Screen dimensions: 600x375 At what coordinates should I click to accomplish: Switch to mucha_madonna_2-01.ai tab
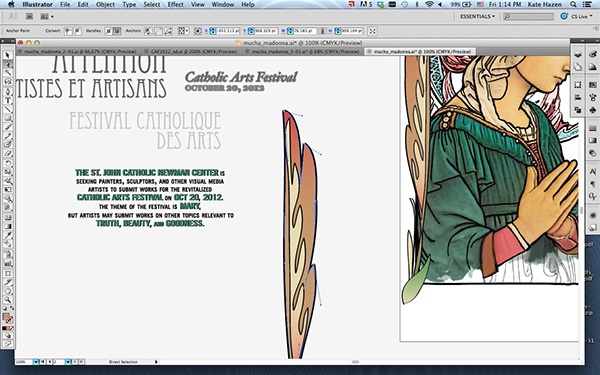(80, 51)
